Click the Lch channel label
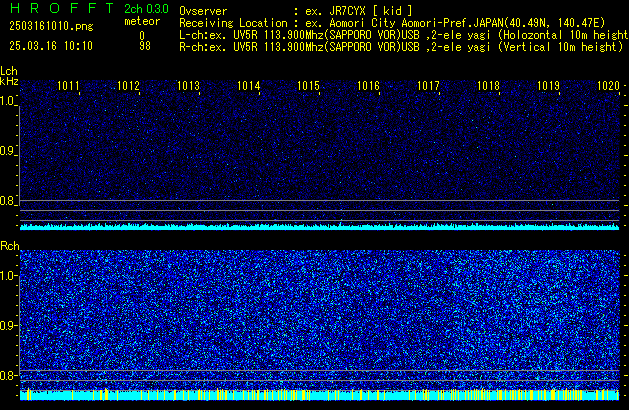The image size is (629, 410). click(9, 71)
